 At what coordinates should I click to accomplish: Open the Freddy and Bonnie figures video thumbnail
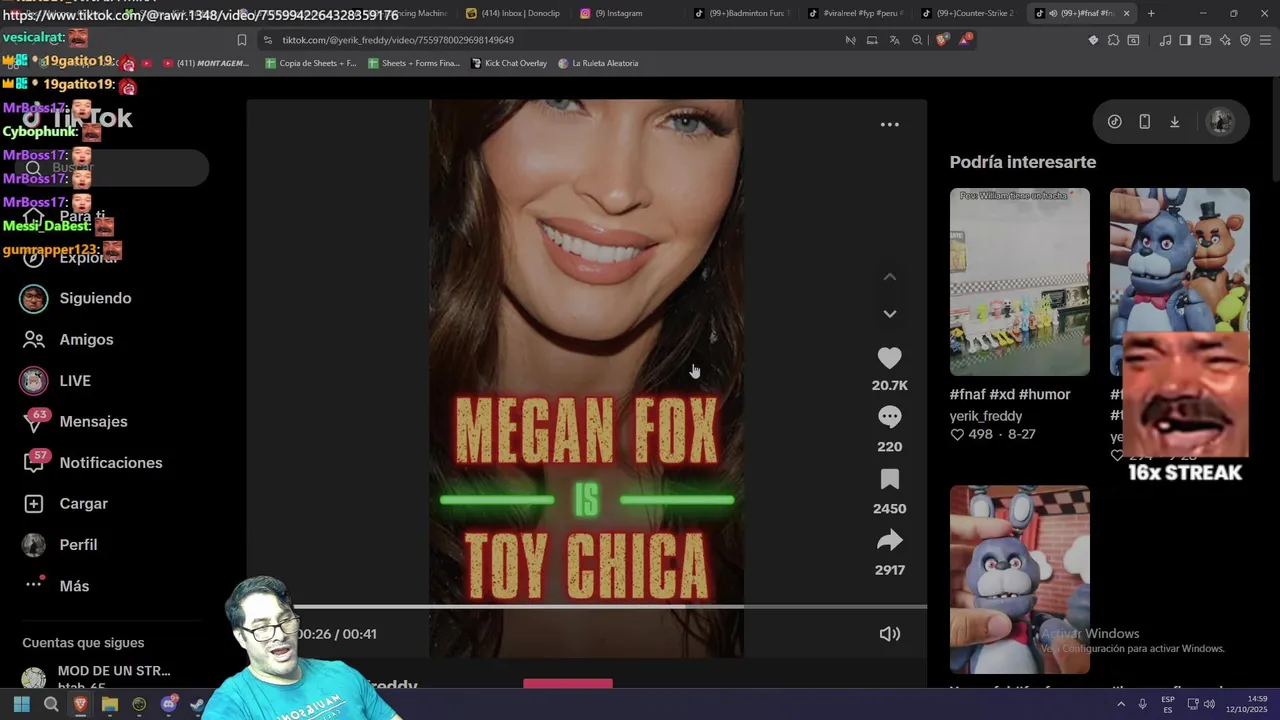tap(1179, 260)
